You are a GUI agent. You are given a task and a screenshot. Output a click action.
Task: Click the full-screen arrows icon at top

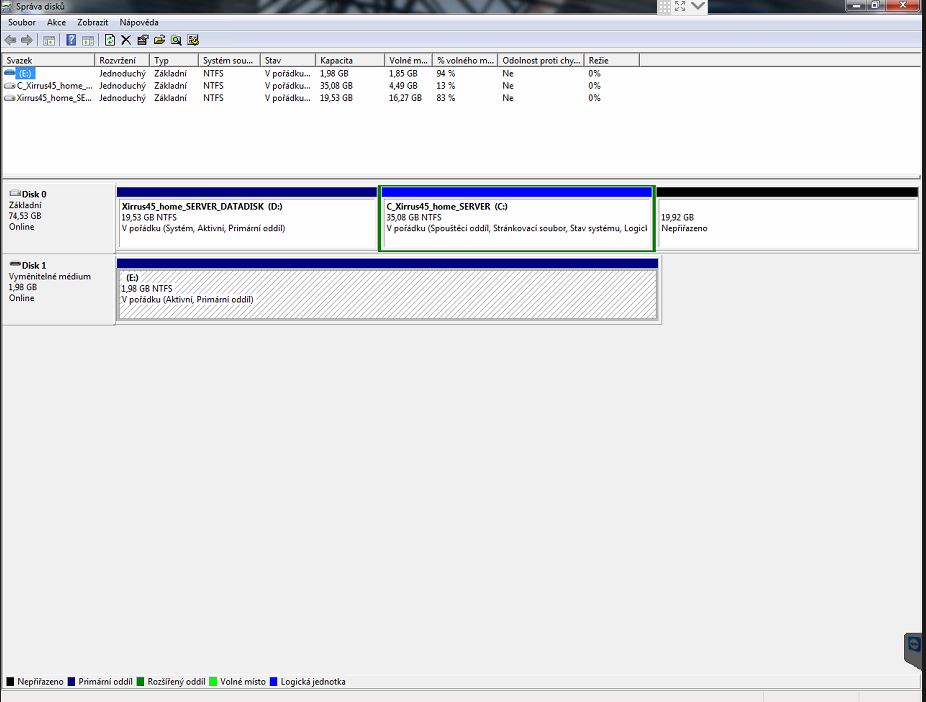click(x=680, y=6)
